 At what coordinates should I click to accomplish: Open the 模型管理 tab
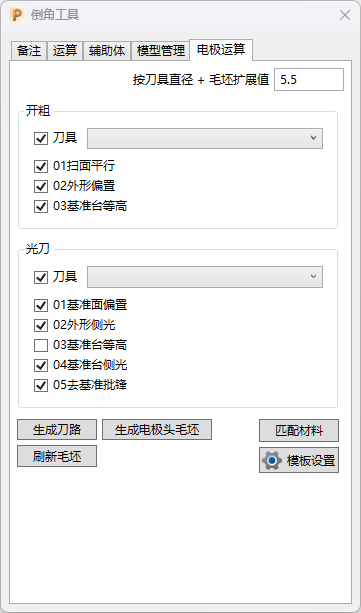point(161,51)
